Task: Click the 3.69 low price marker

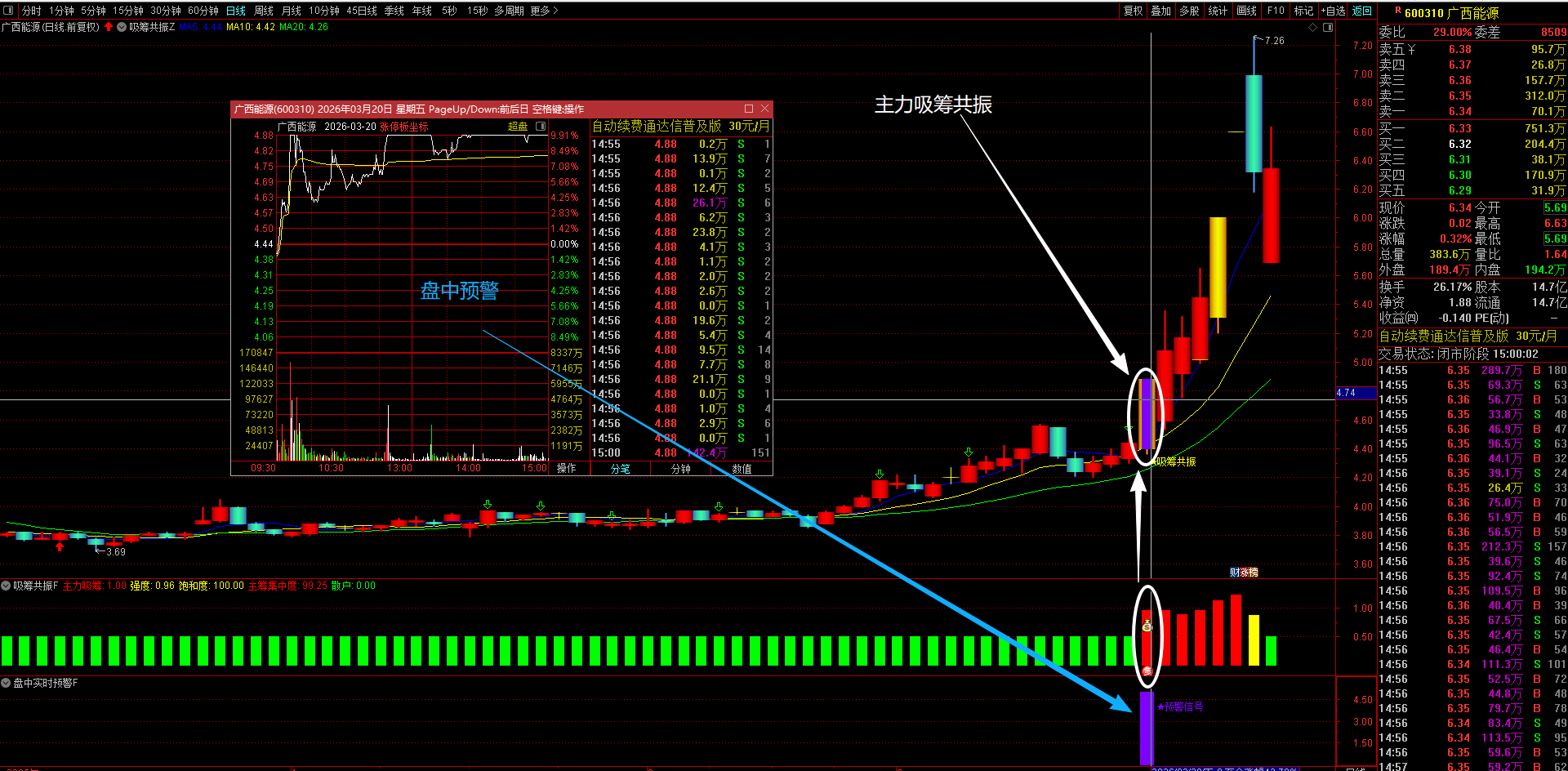Action: (116, 552)
